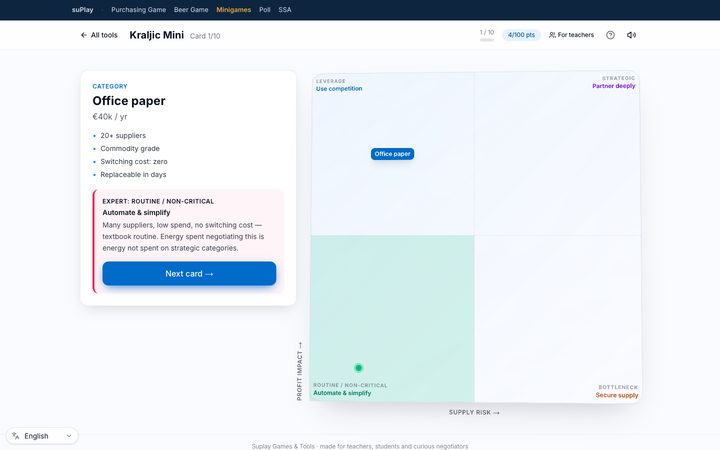Click the green expert answer dot
The width and height of the screenshot is (720, 450).
(x=359, y=368)
